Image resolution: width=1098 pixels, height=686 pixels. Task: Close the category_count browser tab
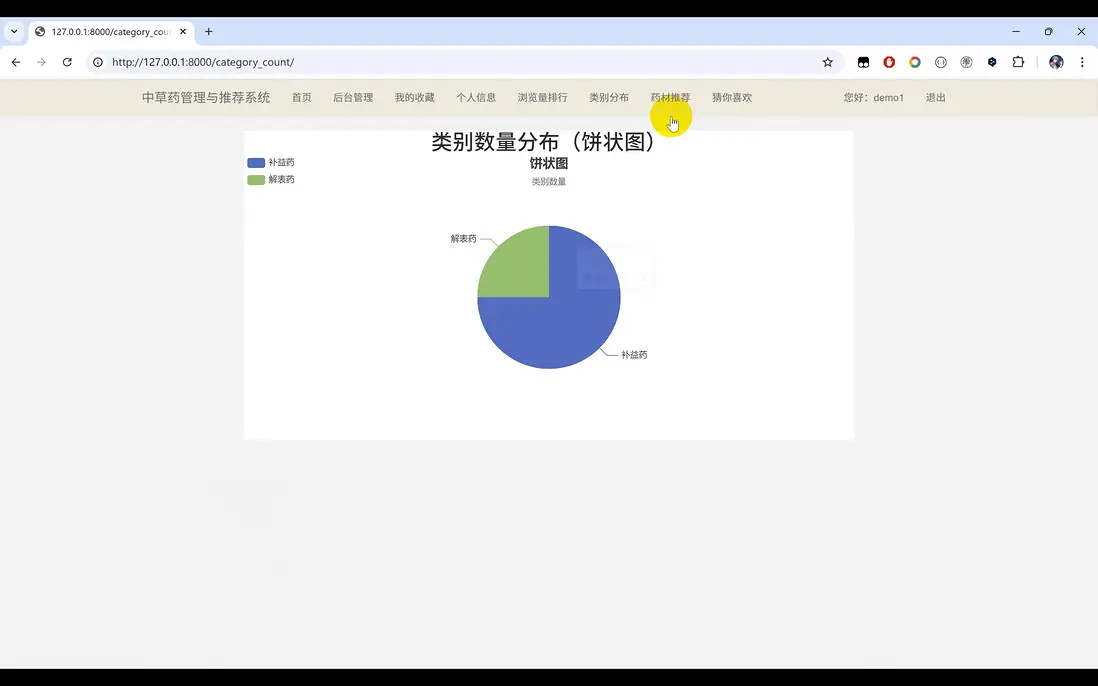[183, 32]
